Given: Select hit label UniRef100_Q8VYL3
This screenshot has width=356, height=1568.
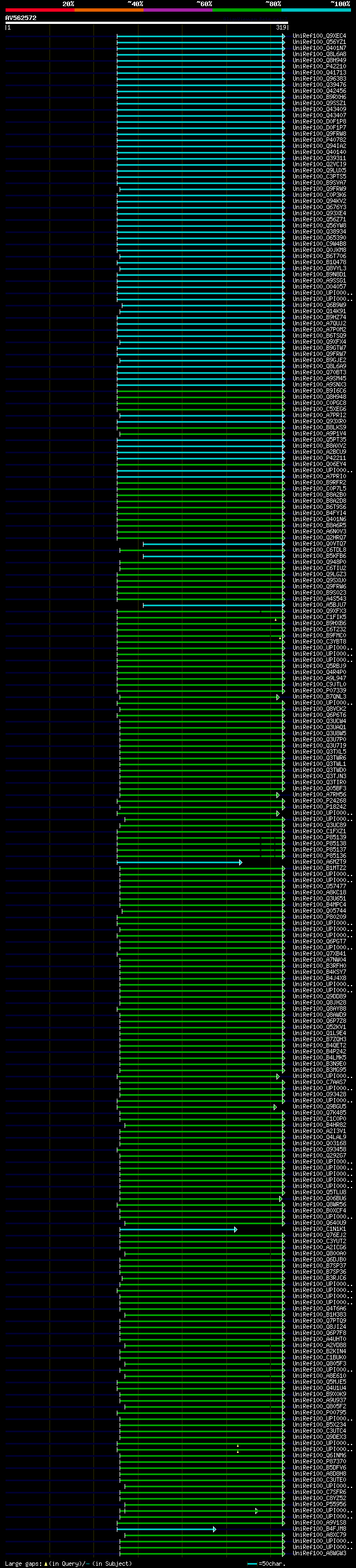Looking at the screenshot, I should click(x=319, y=269).
